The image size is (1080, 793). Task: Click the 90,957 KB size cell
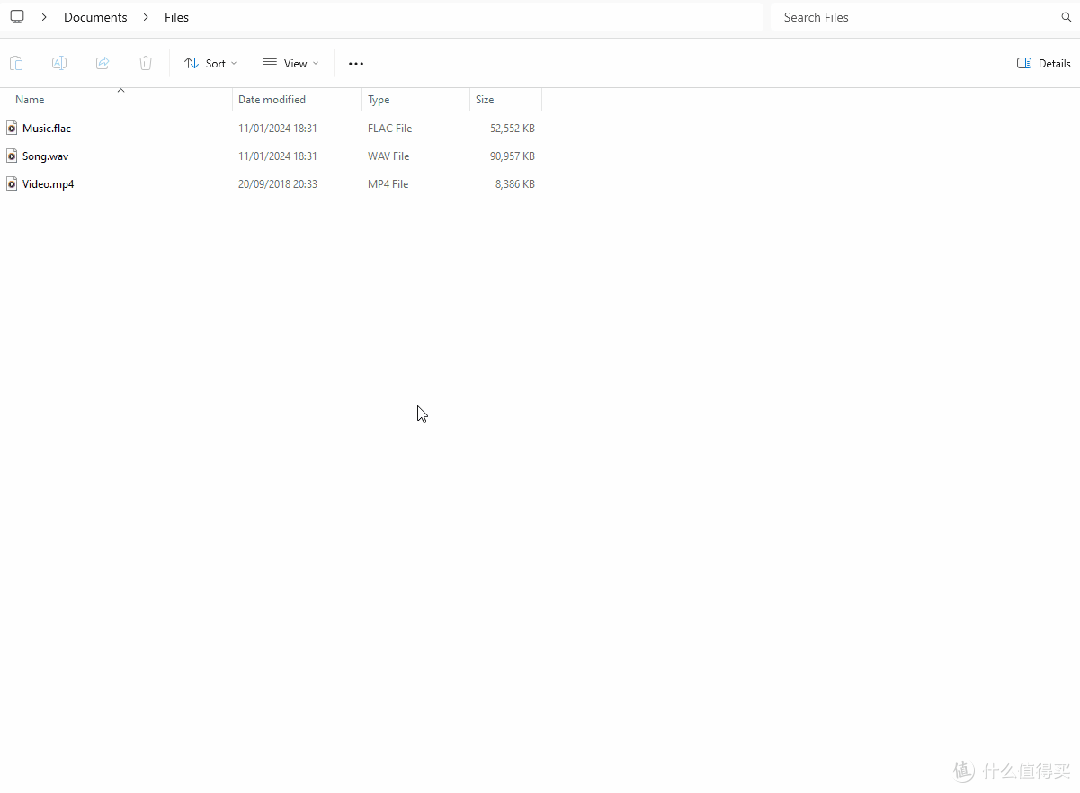512,156
